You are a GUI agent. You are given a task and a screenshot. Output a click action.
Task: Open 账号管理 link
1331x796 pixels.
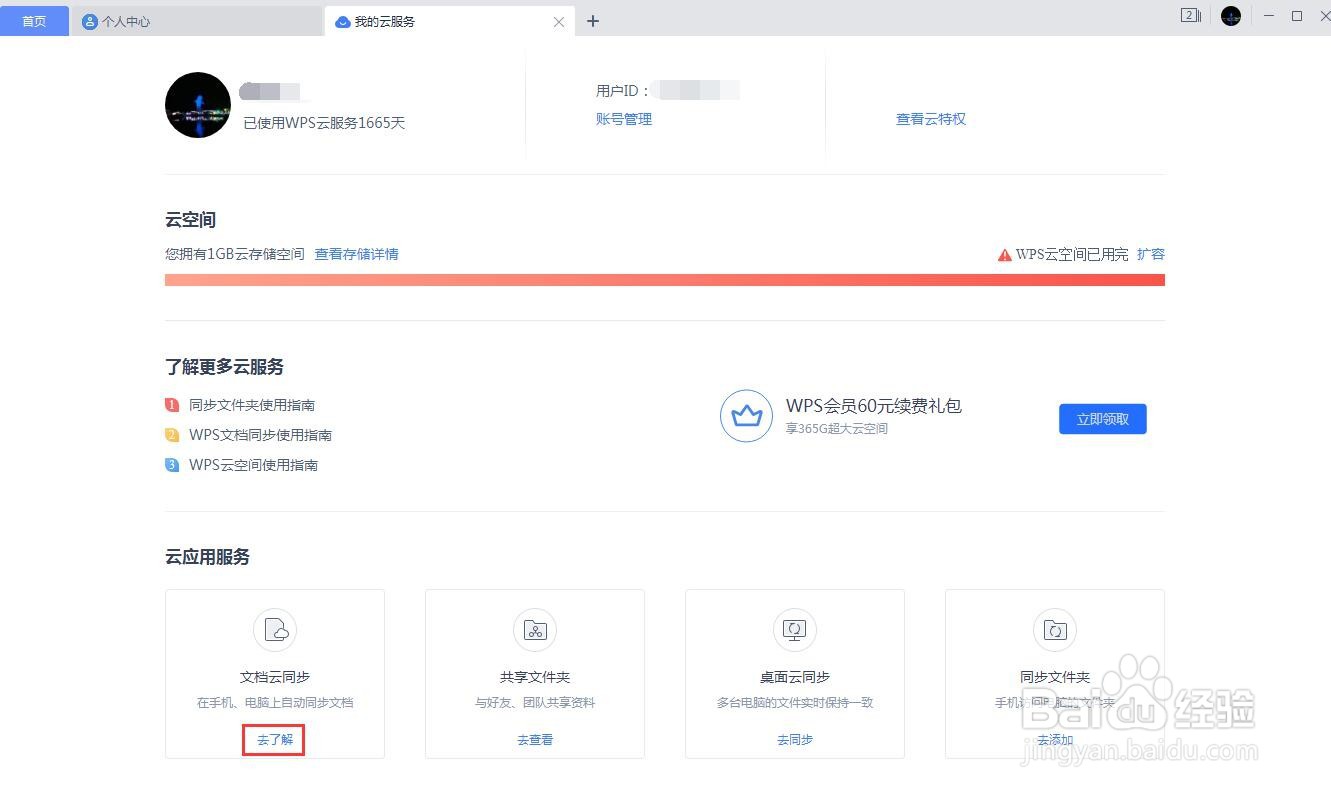coord(624,119)
